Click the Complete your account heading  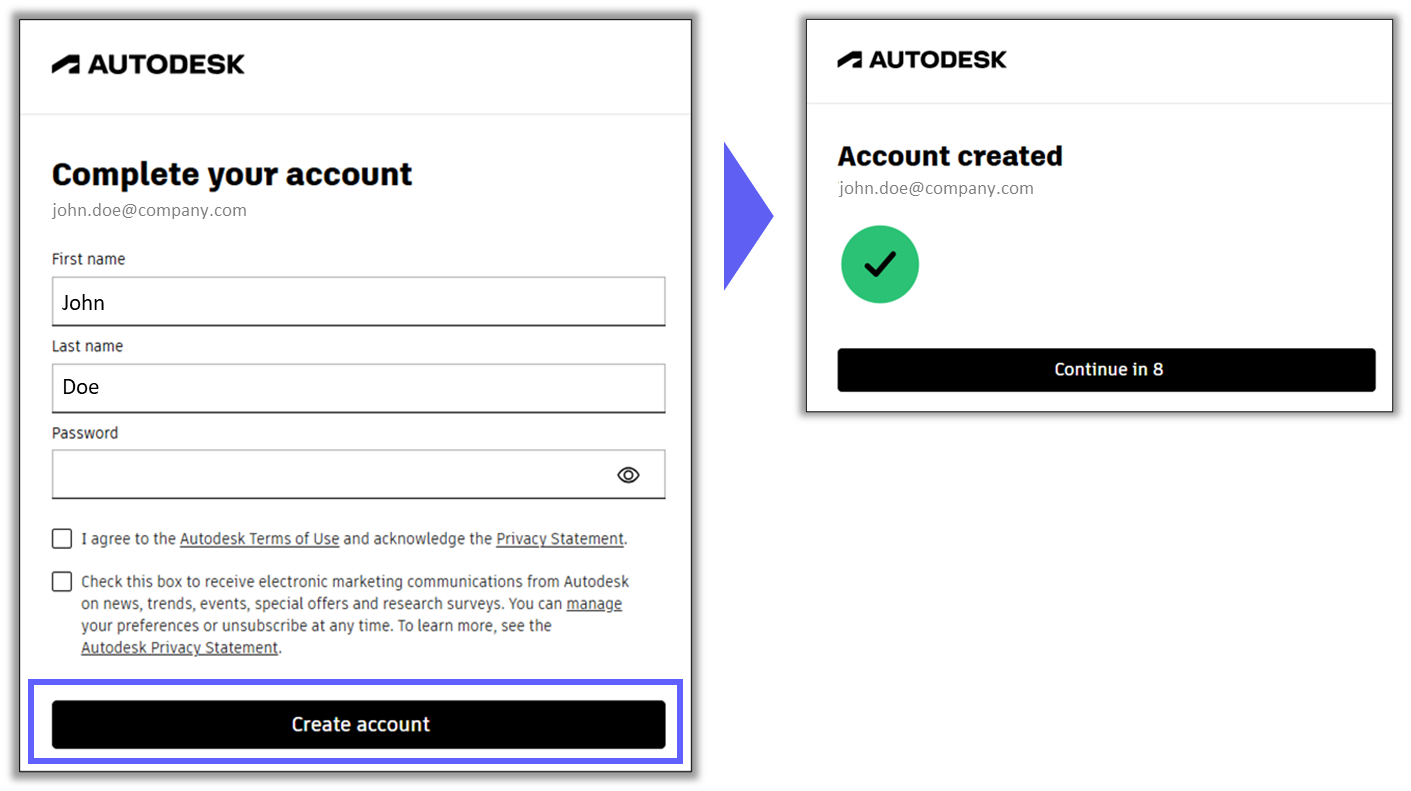click(232, 175)
